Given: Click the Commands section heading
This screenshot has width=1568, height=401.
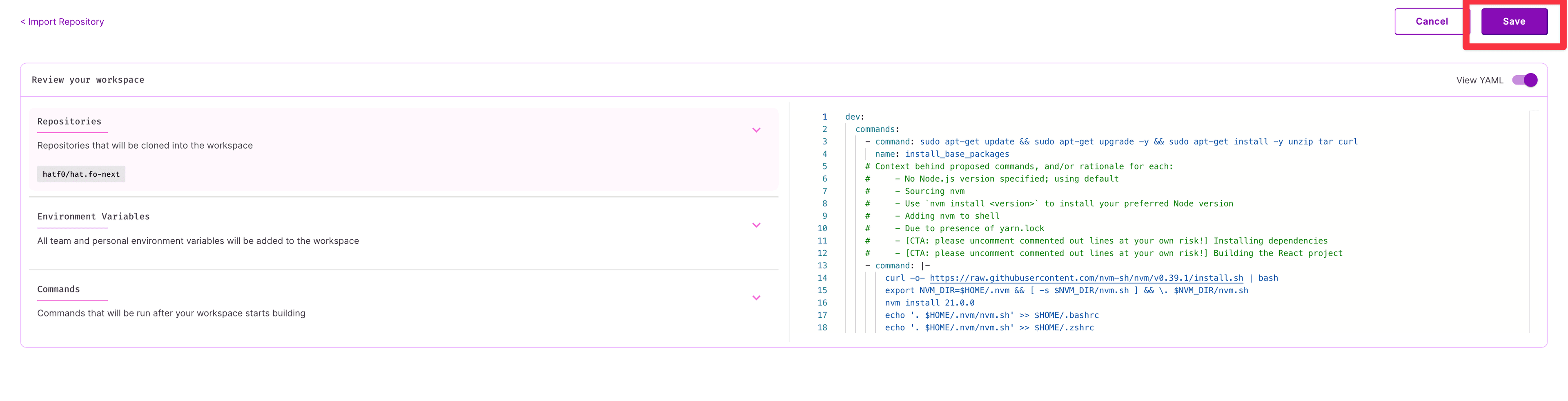Looking at the screenshot, I should 58,289.
